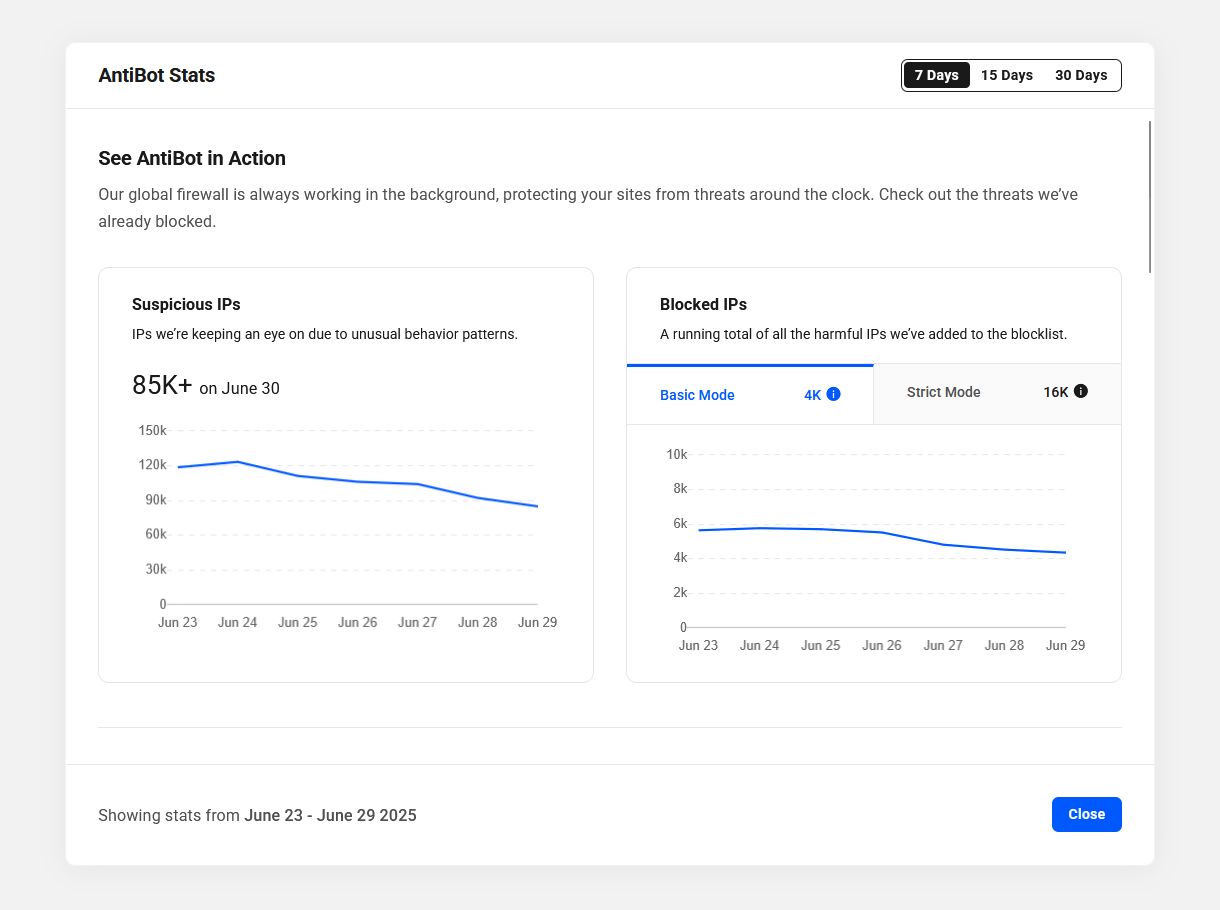Image resolution: width=1220 pixels, height=910 pixels.
Task: Open the Strict Mode tab
Action: (943, 392)
